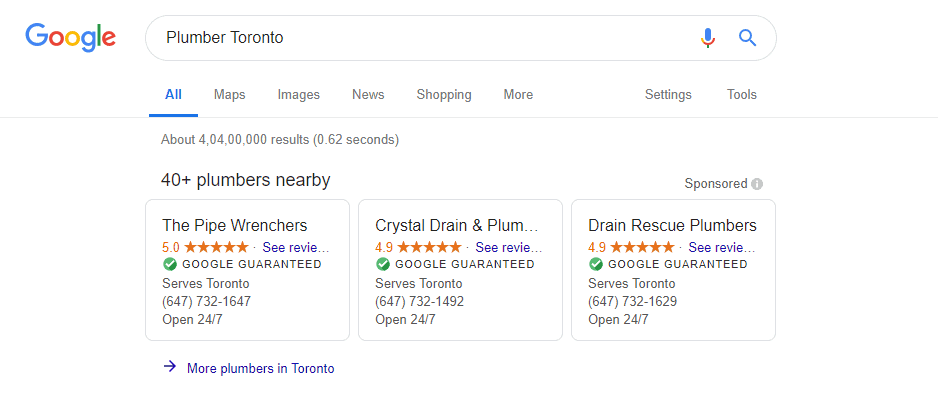Click Crystal Drain green guarantee checkmark
Screen dimensions: 938x402
click(382, 264)
